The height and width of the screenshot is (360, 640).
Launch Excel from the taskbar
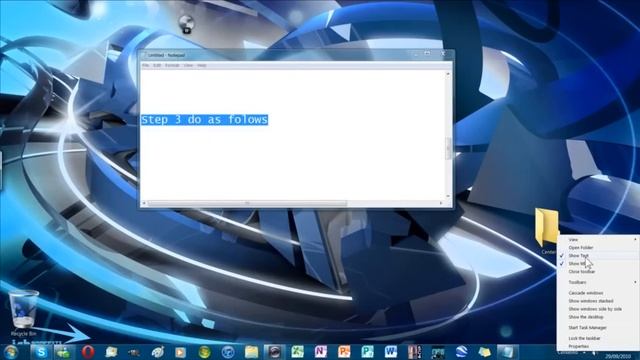[298, 352]
